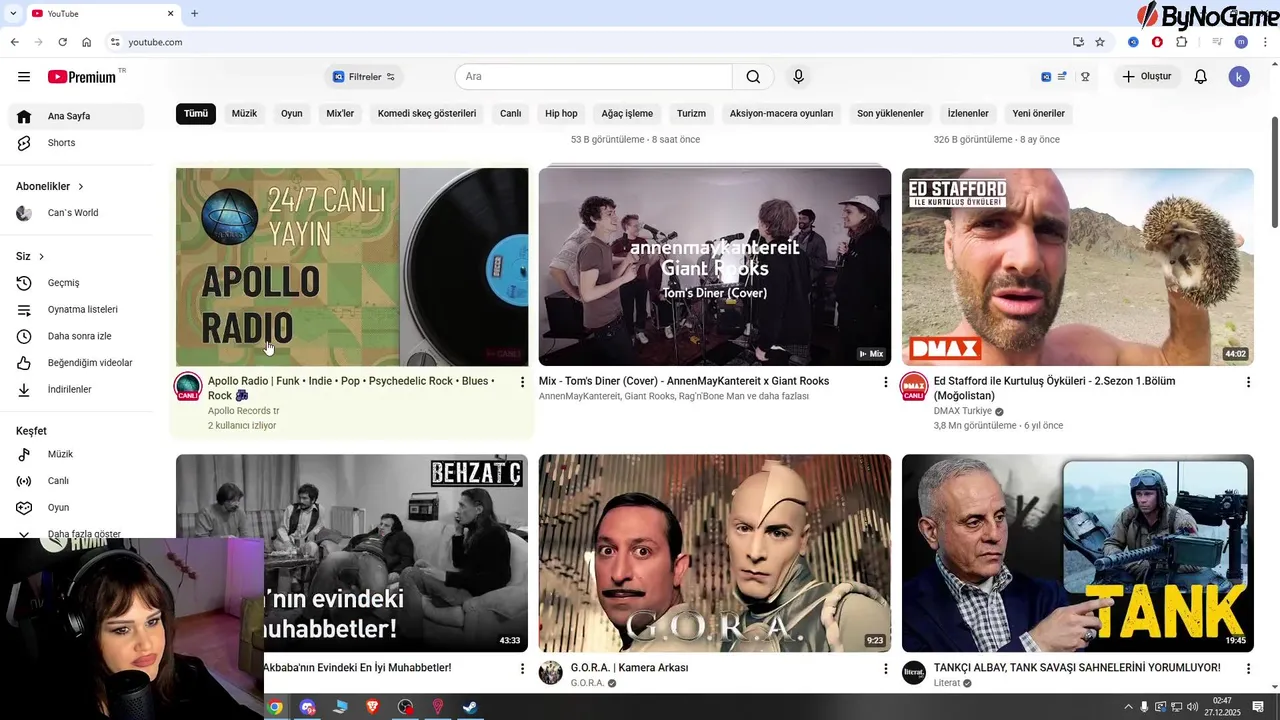This screenshot has height=720, width=1280.
Task: Open Brave browser from taskbar
Action: pyautogui.click(x=372, y=707)
